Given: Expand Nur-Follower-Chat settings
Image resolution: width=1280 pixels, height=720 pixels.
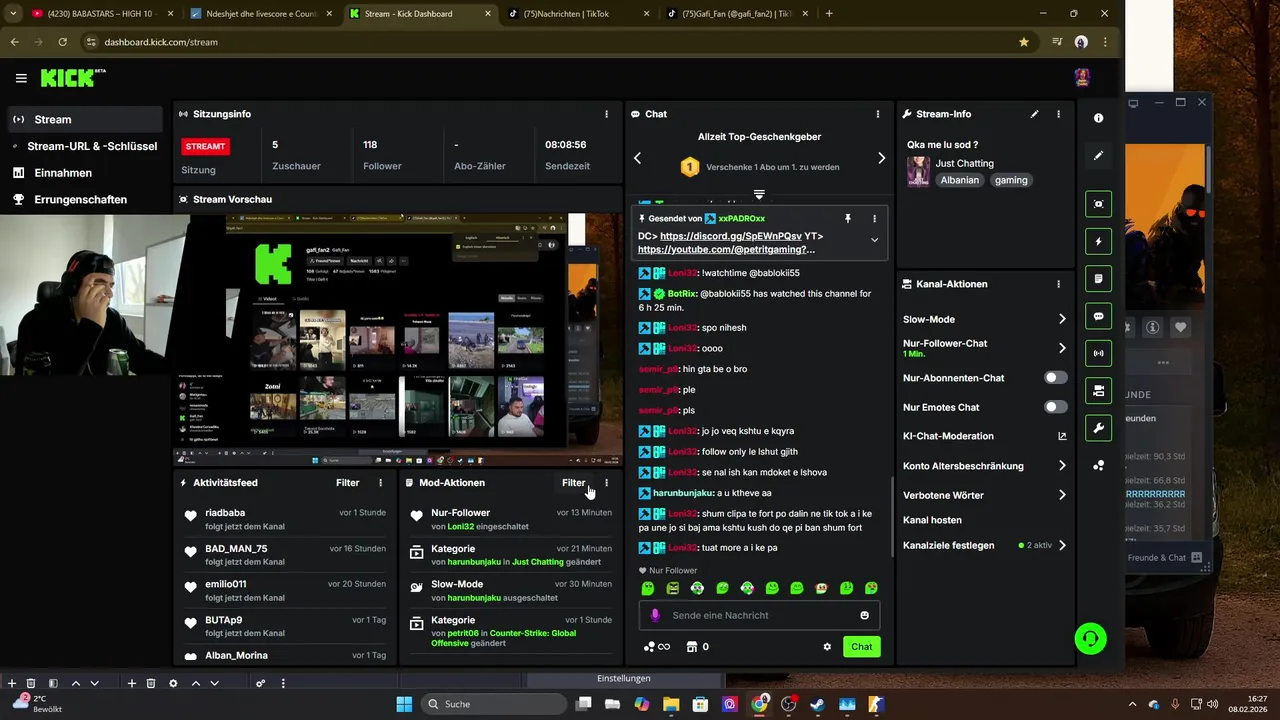Looking at the screenshot, I should coord(1062,348).
